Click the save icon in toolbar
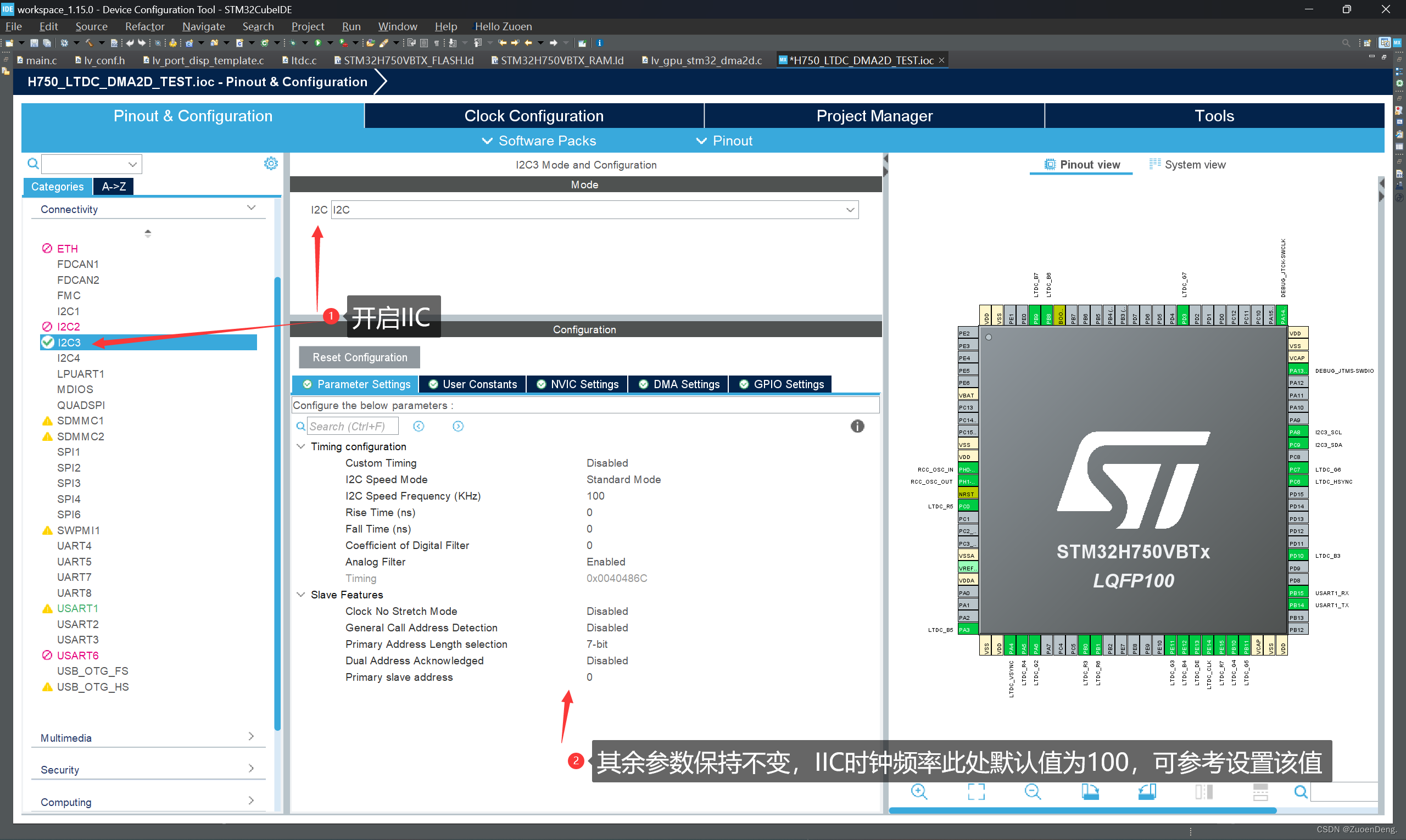Image resolution: width=1406 pixels, height=840 pixels. coord(34,43)
